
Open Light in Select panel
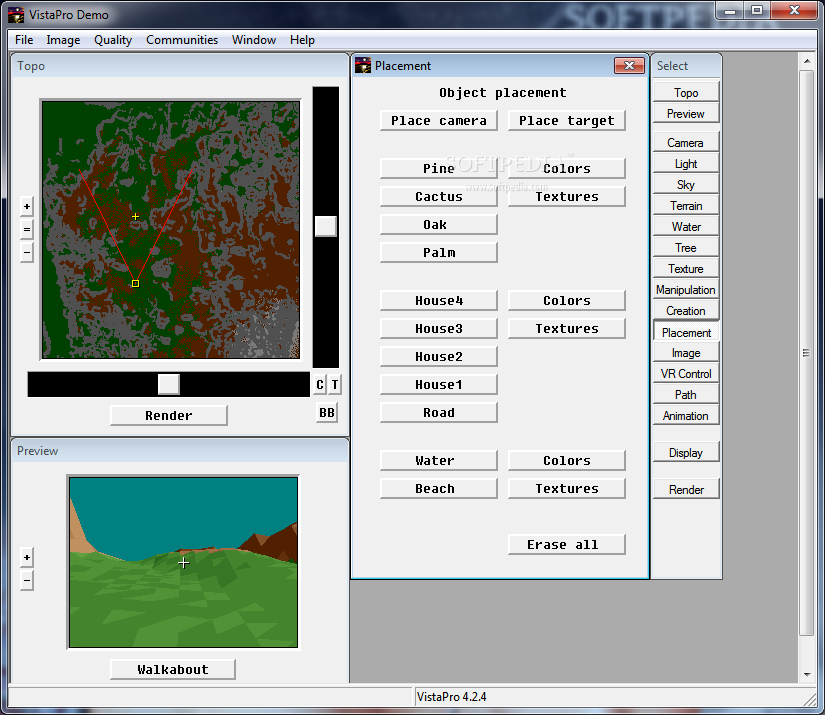point(686,164)
